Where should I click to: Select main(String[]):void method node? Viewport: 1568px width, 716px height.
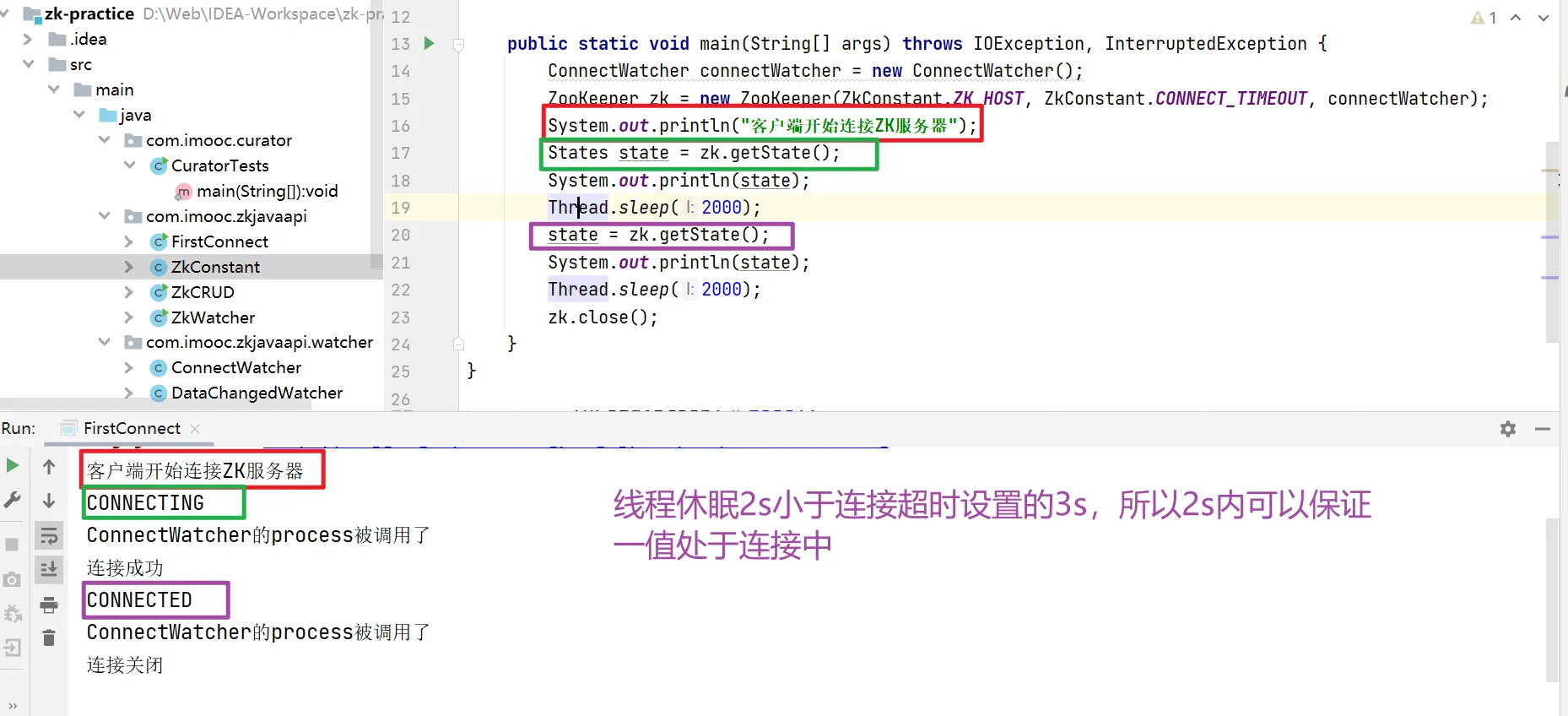(x=267, y=191)
